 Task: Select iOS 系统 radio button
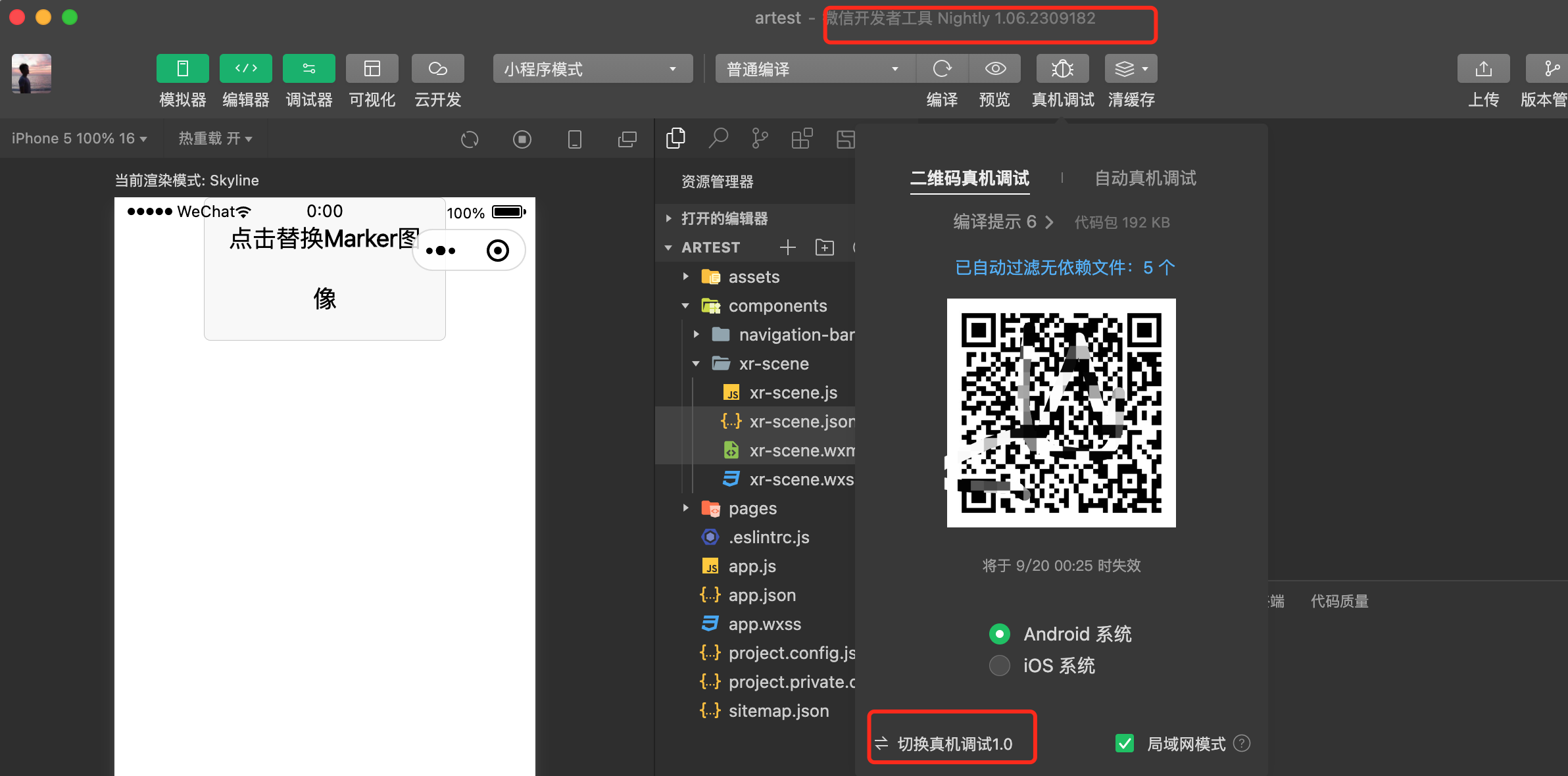(999, 666)
